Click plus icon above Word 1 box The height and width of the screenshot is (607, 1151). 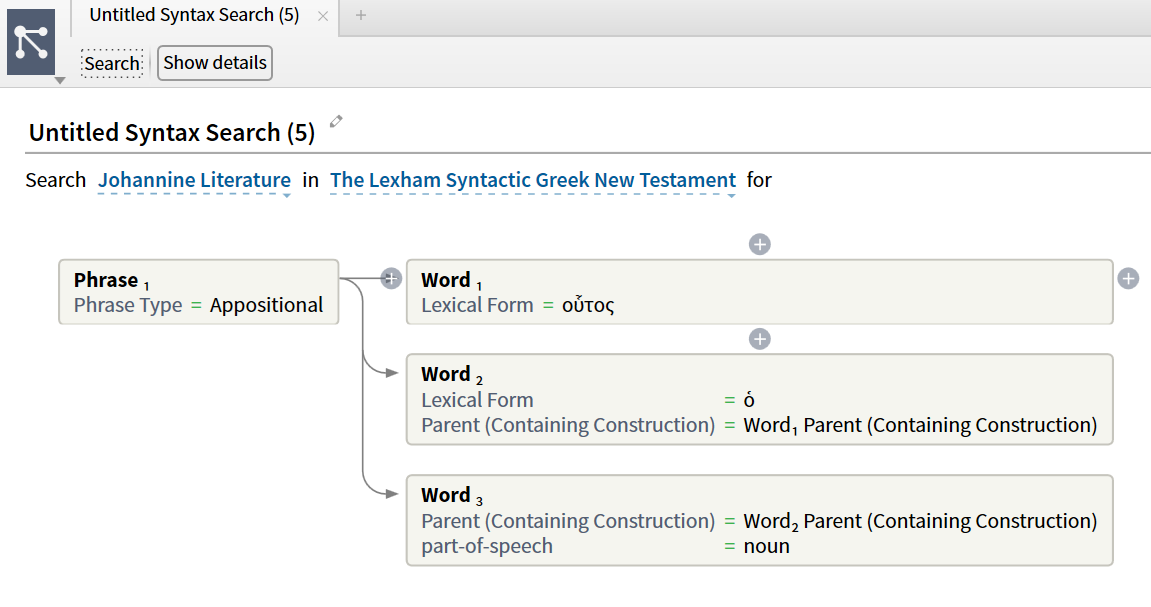pyautogui.click(x=760, y=244)
